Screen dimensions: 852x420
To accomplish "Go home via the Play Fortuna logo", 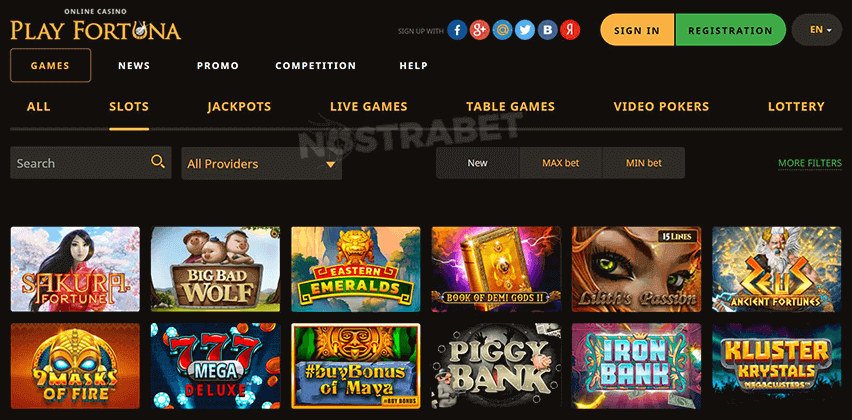I will (95, 26).
